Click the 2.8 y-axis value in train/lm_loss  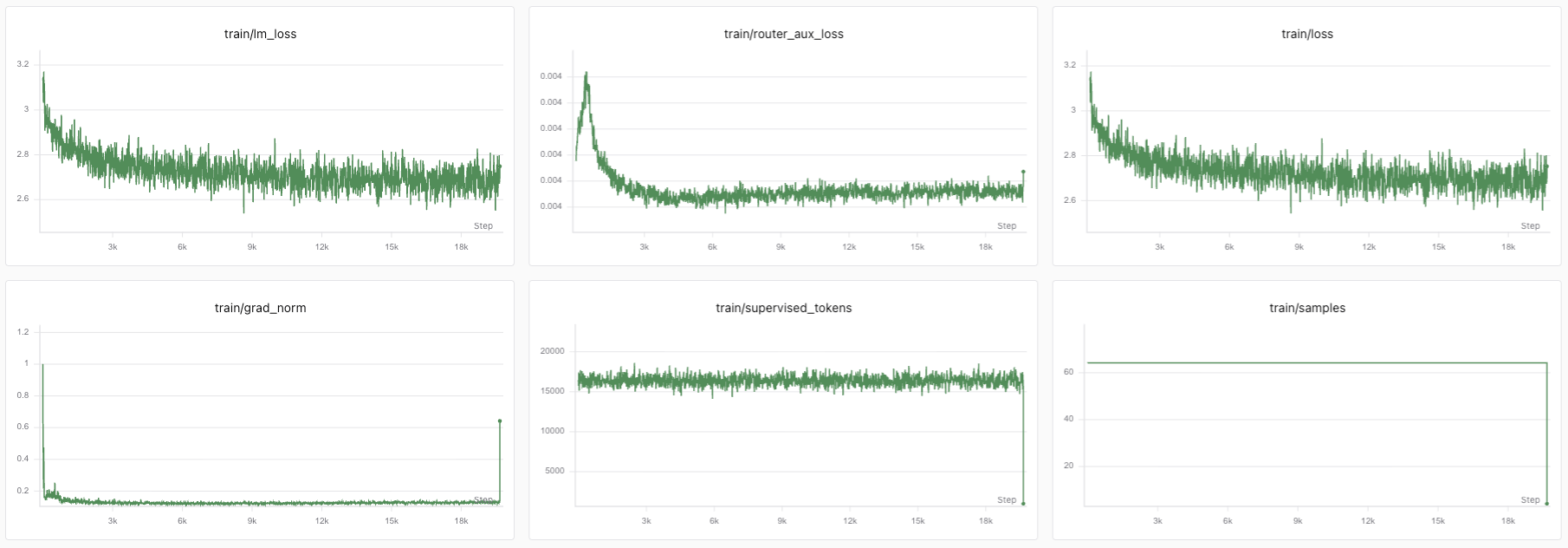(23, 154)
